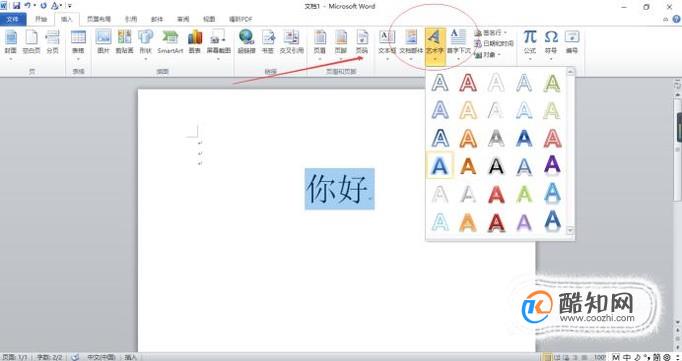Viewport: 682px width, 361px height.
Task: Insert a SmartArt graphic
Action: 170,42
